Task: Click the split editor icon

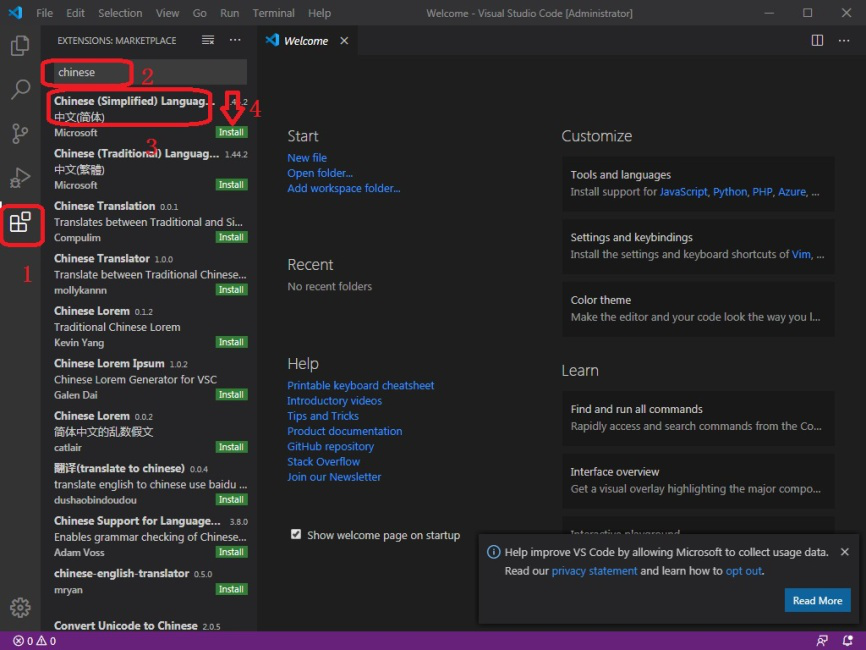Action: (817, 41)
